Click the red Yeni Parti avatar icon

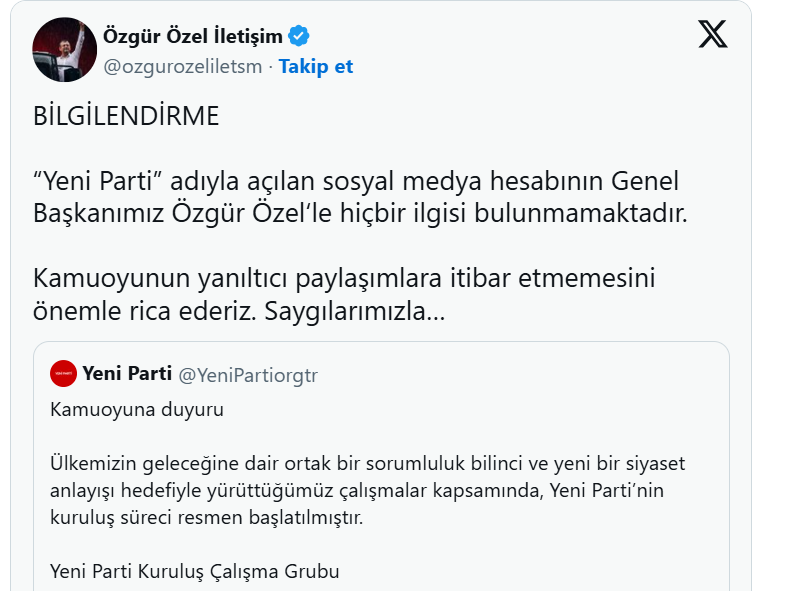63,373
